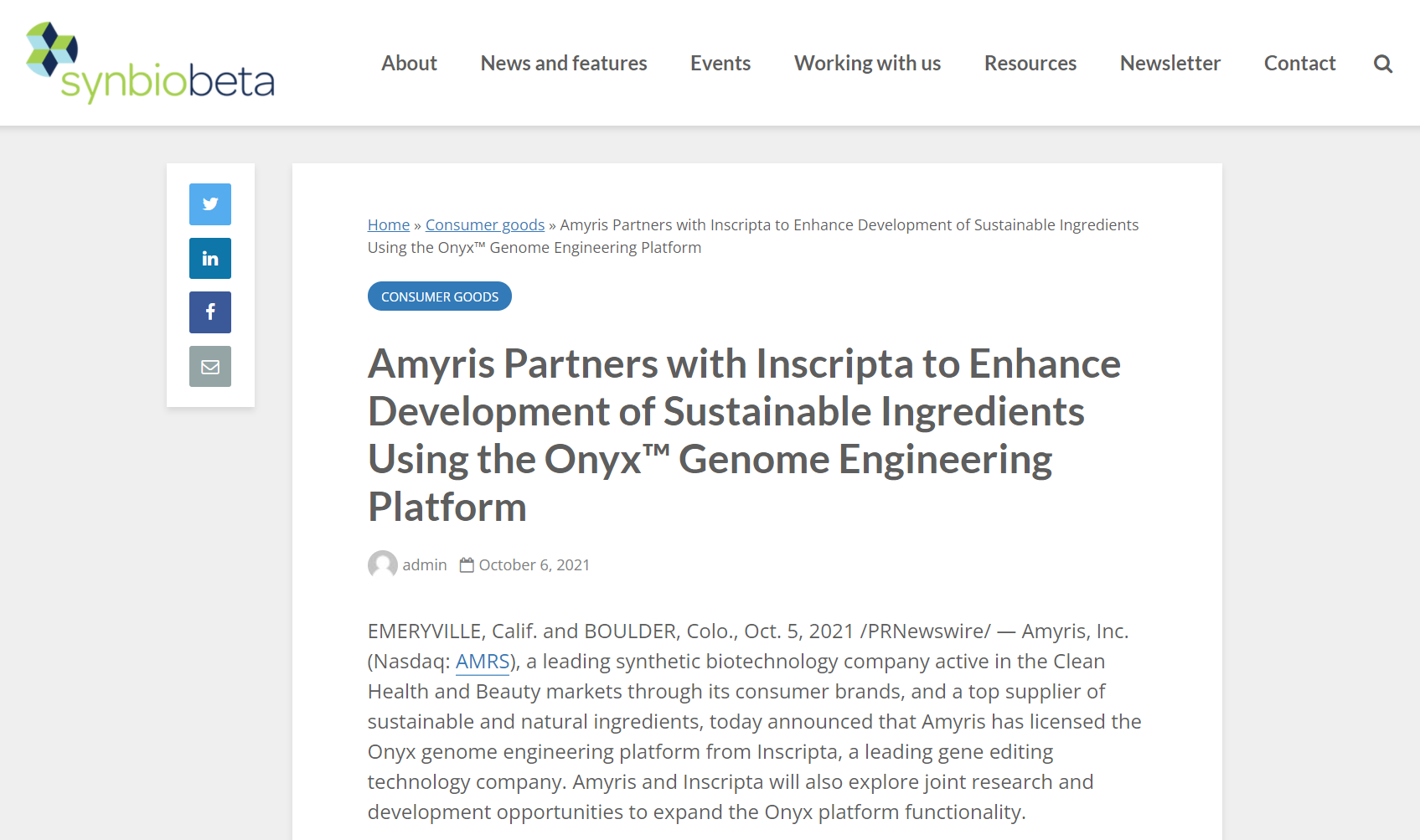Click the admin author avatar
Image resolution: width=1420 pixels, height=840 pixels.
(383, 565)
